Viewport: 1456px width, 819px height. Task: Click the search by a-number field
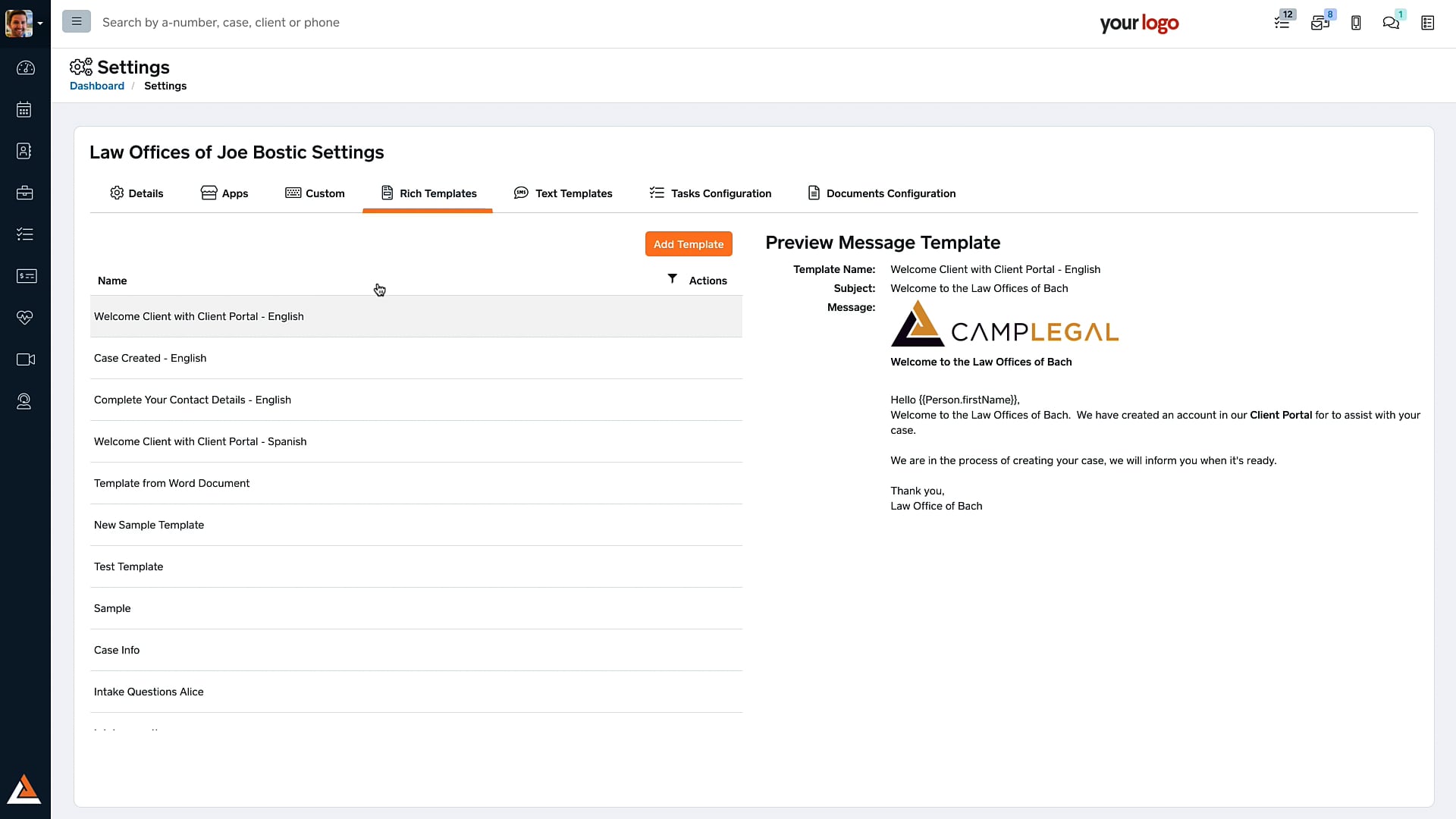[x=221, y=23]
